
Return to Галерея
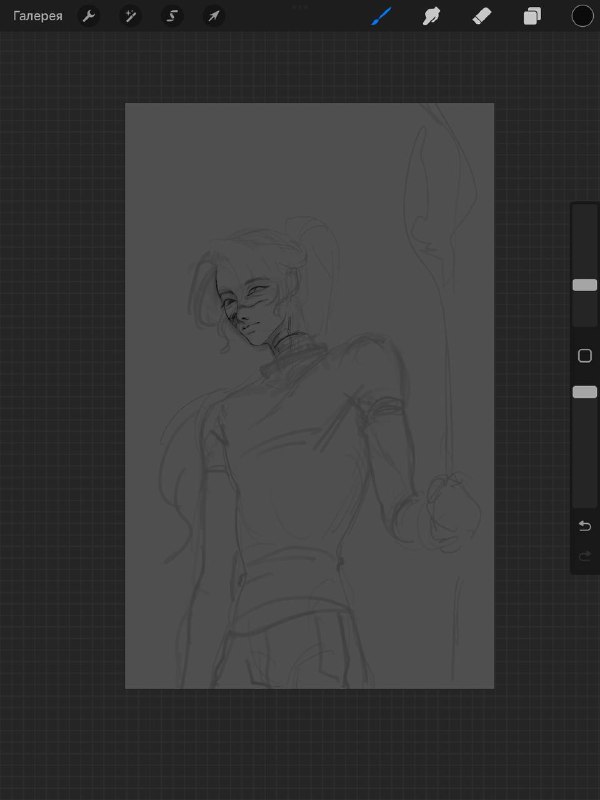(x=38, y=16)
